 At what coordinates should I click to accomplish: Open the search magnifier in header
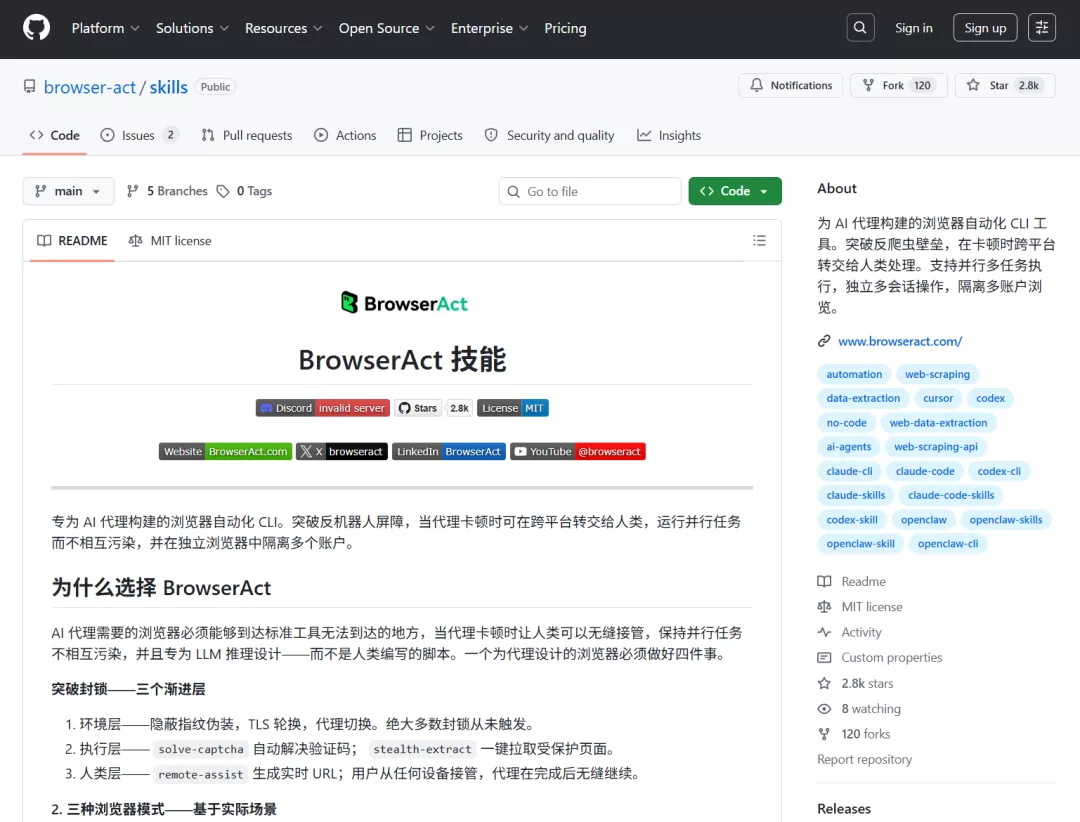860,28
